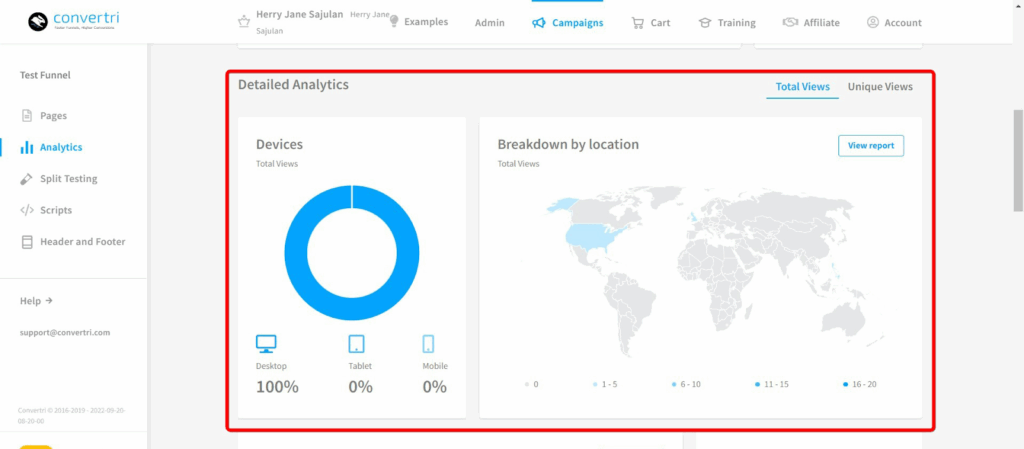
Task: Open the Pages sidebar icon
Action: click(28, 116)
